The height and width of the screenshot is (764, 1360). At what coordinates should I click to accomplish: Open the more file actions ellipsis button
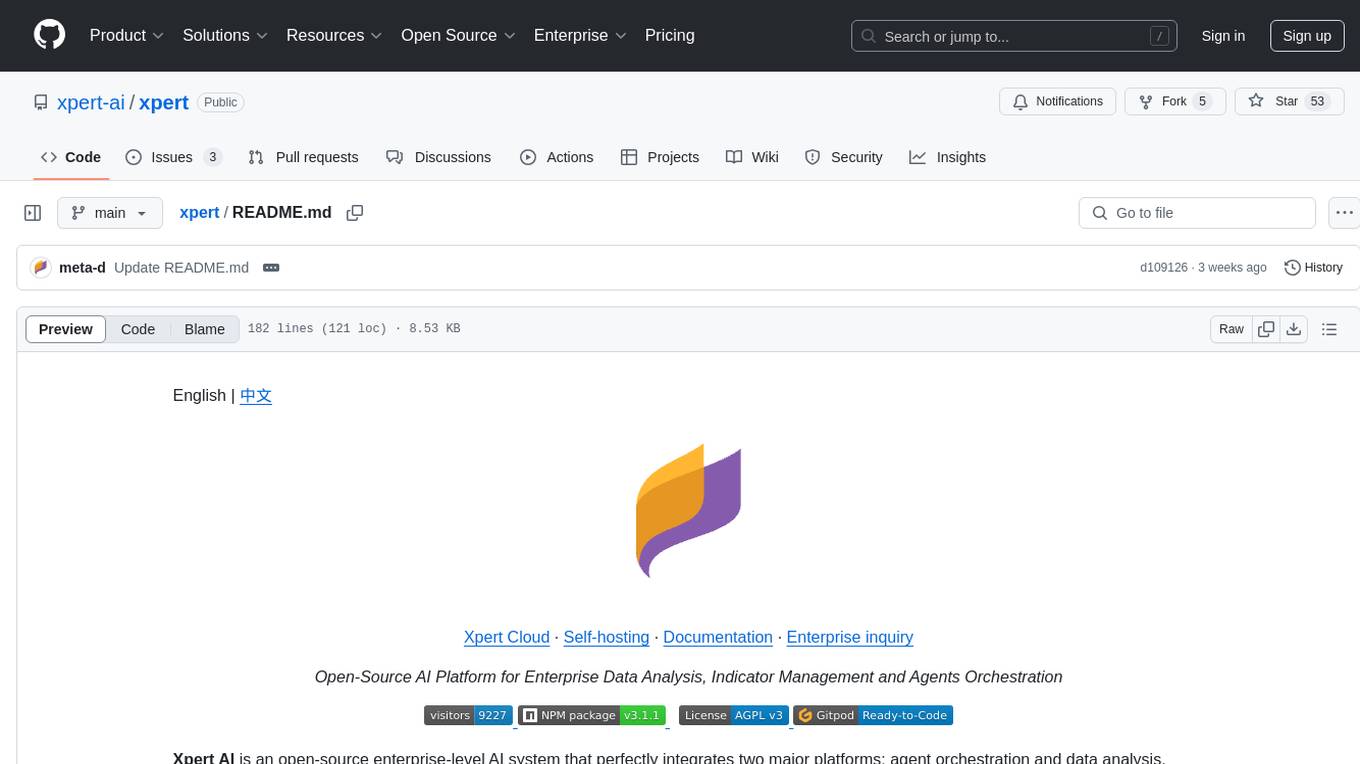pos(1344,213)
